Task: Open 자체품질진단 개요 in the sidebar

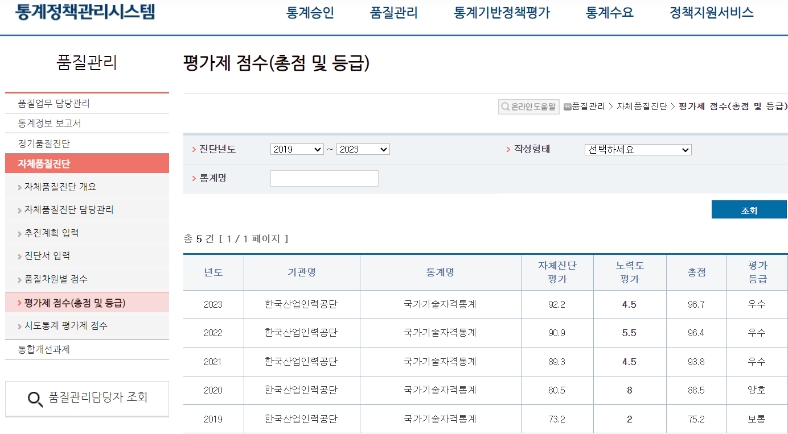Action: 60,187
